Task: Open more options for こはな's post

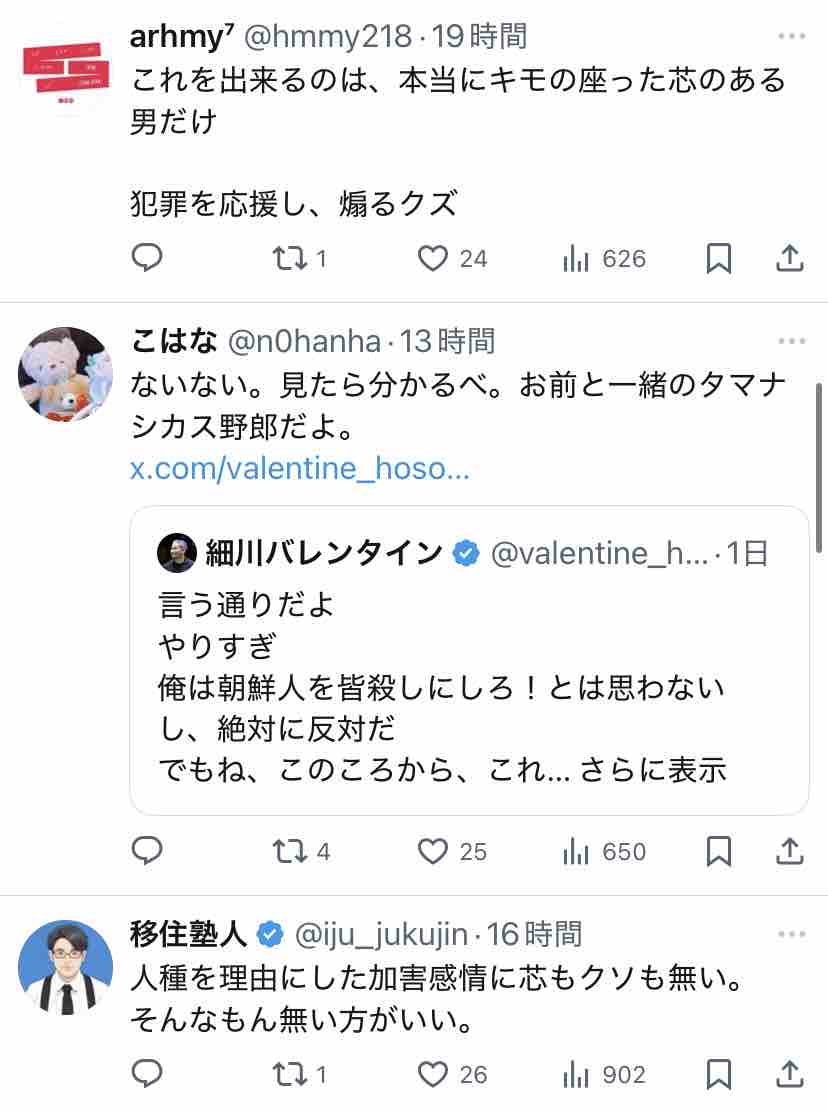Action: (791, 341)
